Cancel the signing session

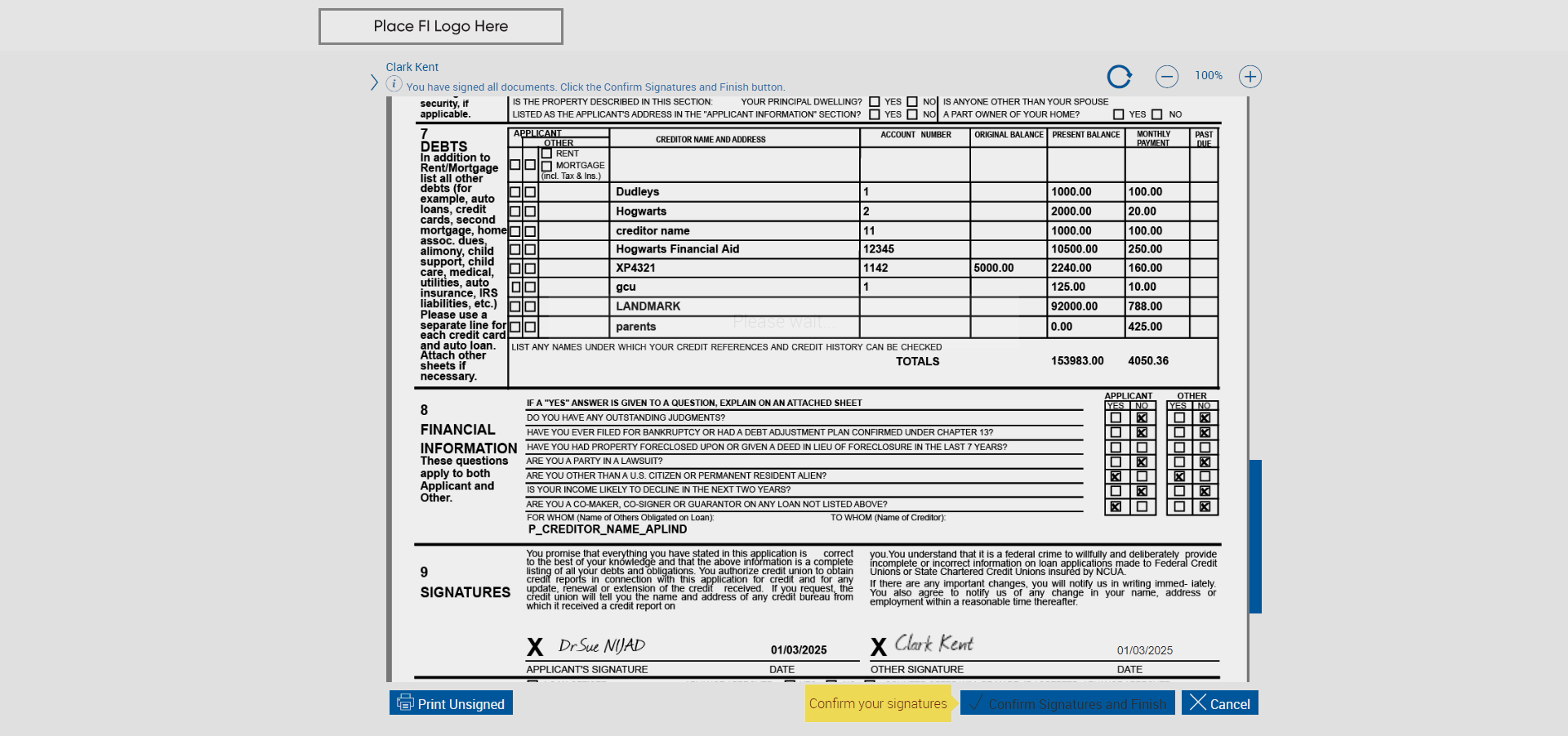click(x=1220, y=703)
